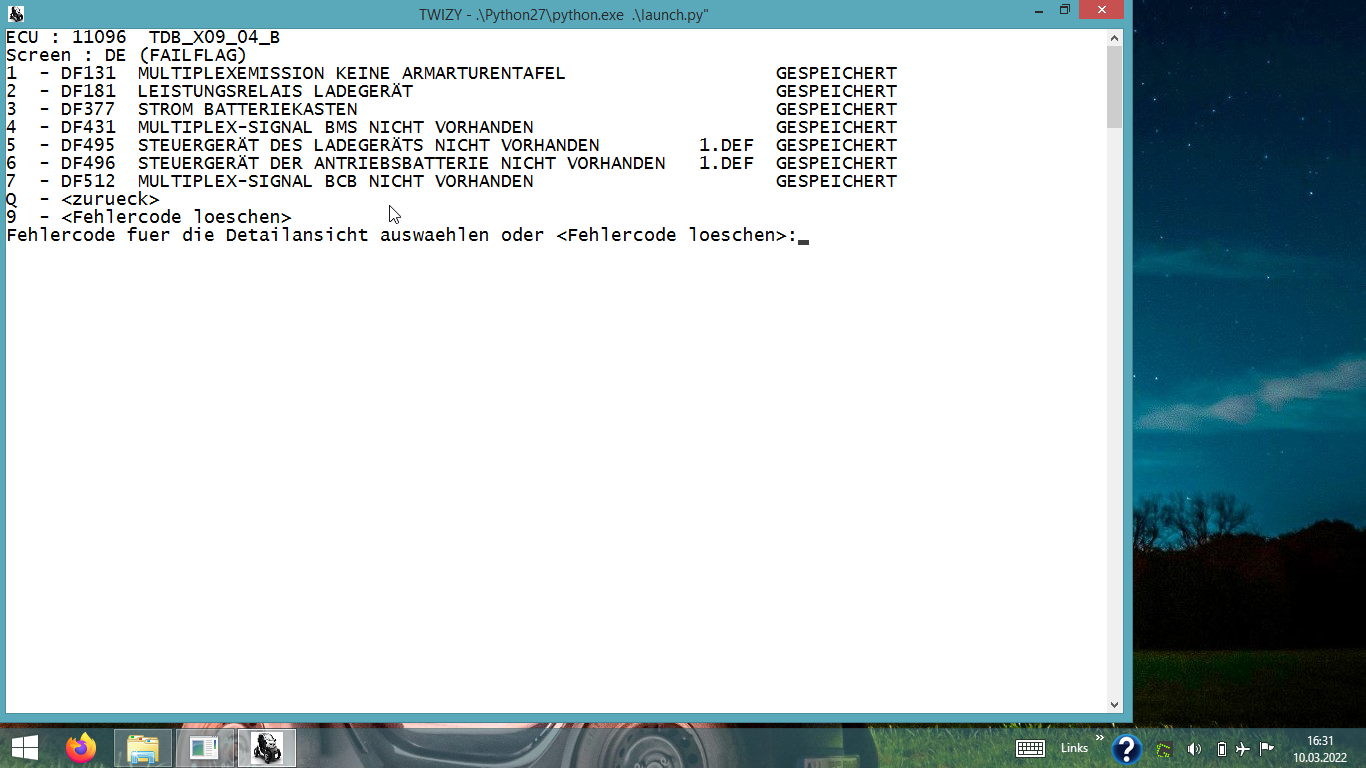This screenshot has height=768, width=1366.
Task: Open the Windows Start menu
Action: point(25,748)
